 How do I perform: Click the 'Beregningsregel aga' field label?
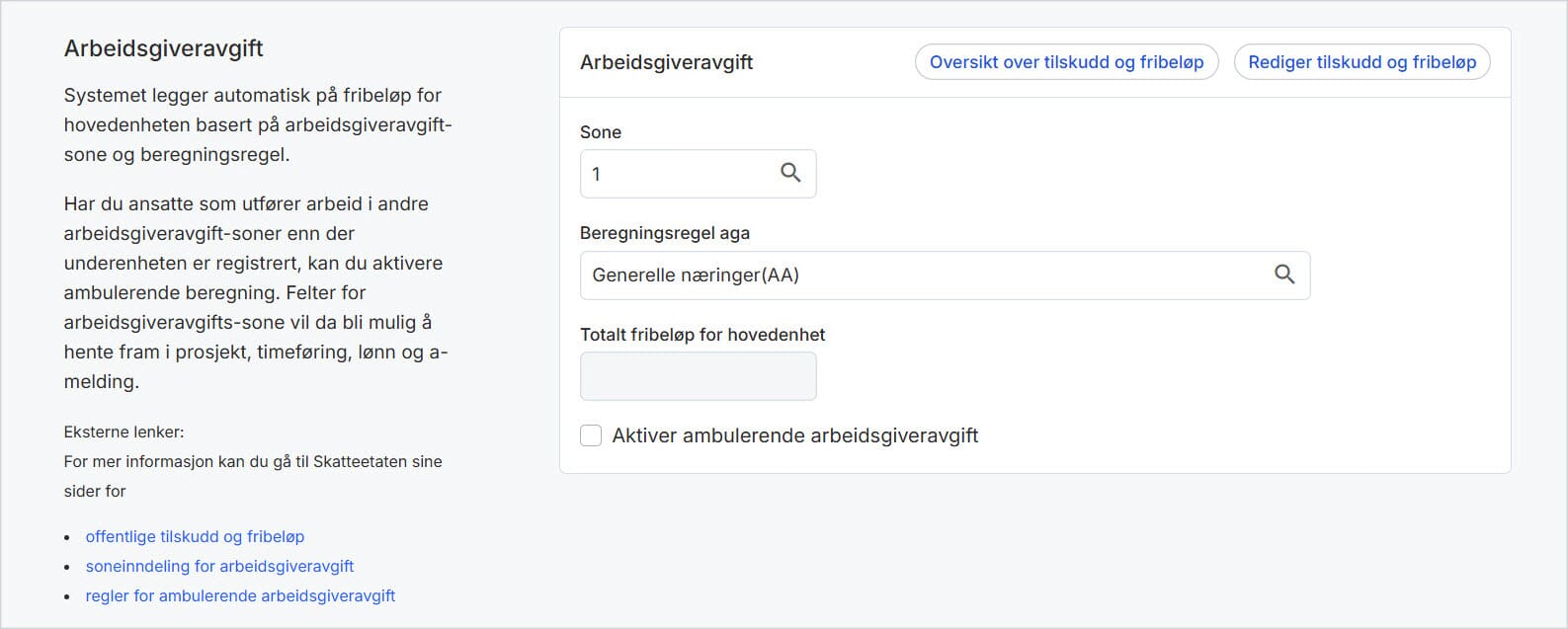click(x=664, y=233)
